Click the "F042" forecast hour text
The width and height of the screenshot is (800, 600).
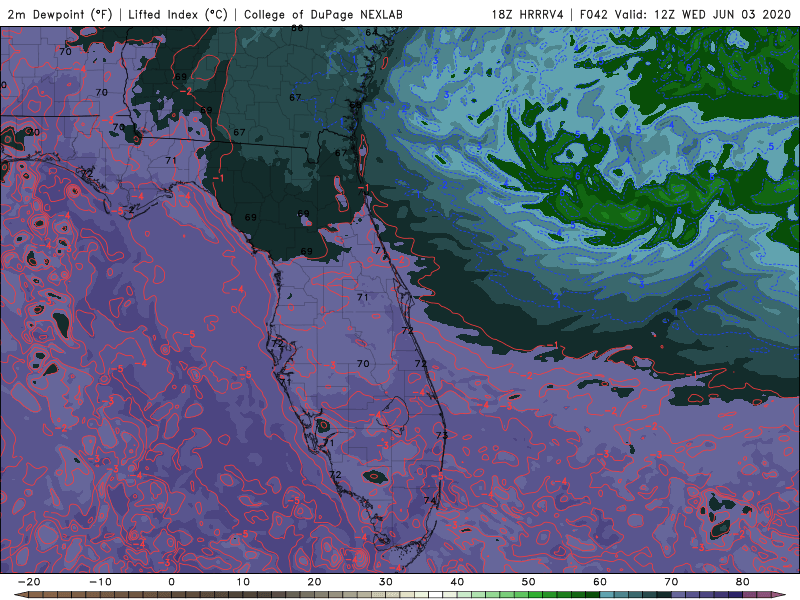[x=594, y=14]
